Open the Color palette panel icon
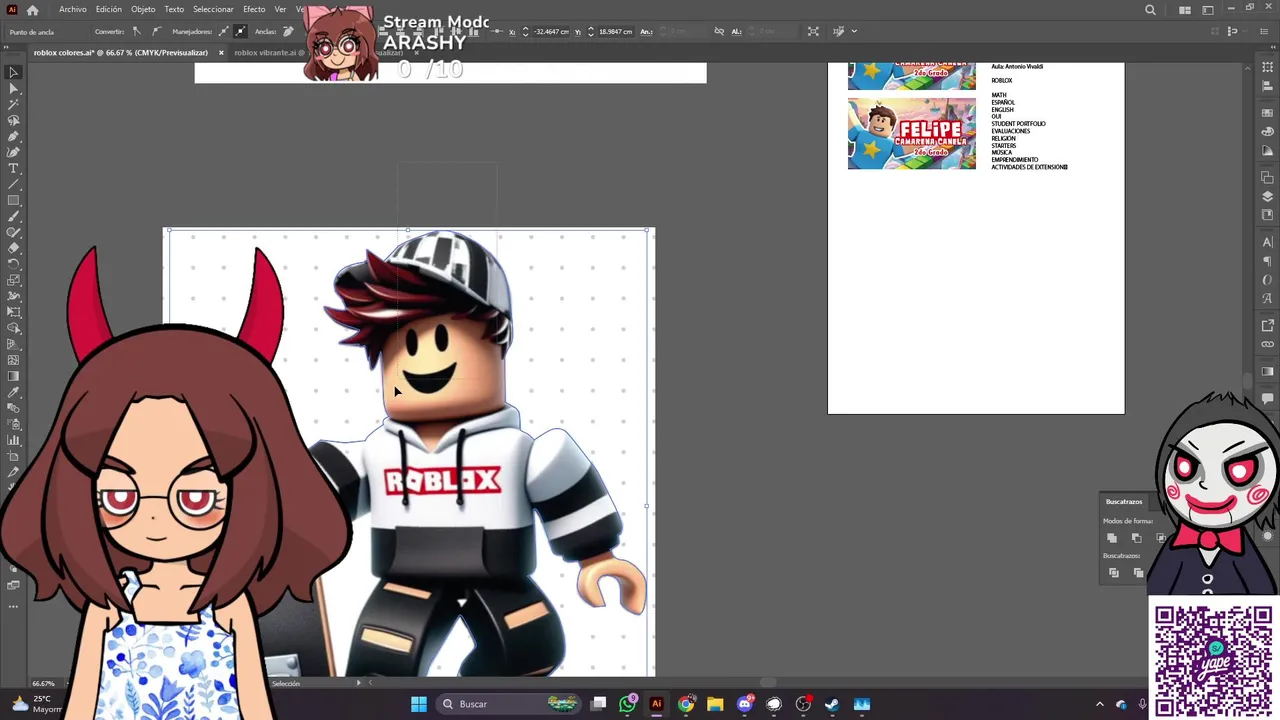Image resolution: width=1280 pixels, height=720 pixels. point(1268,131)
